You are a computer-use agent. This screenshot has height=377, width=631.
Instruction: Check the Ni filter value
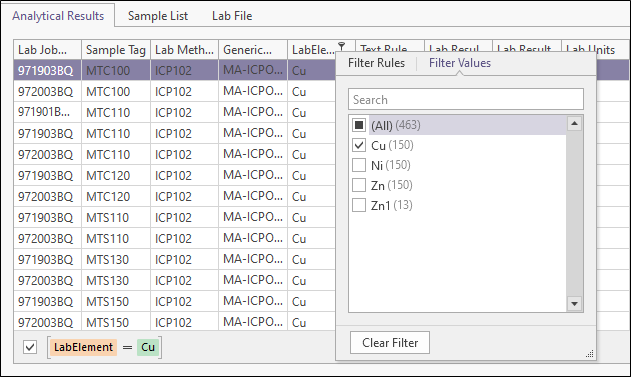359,165
